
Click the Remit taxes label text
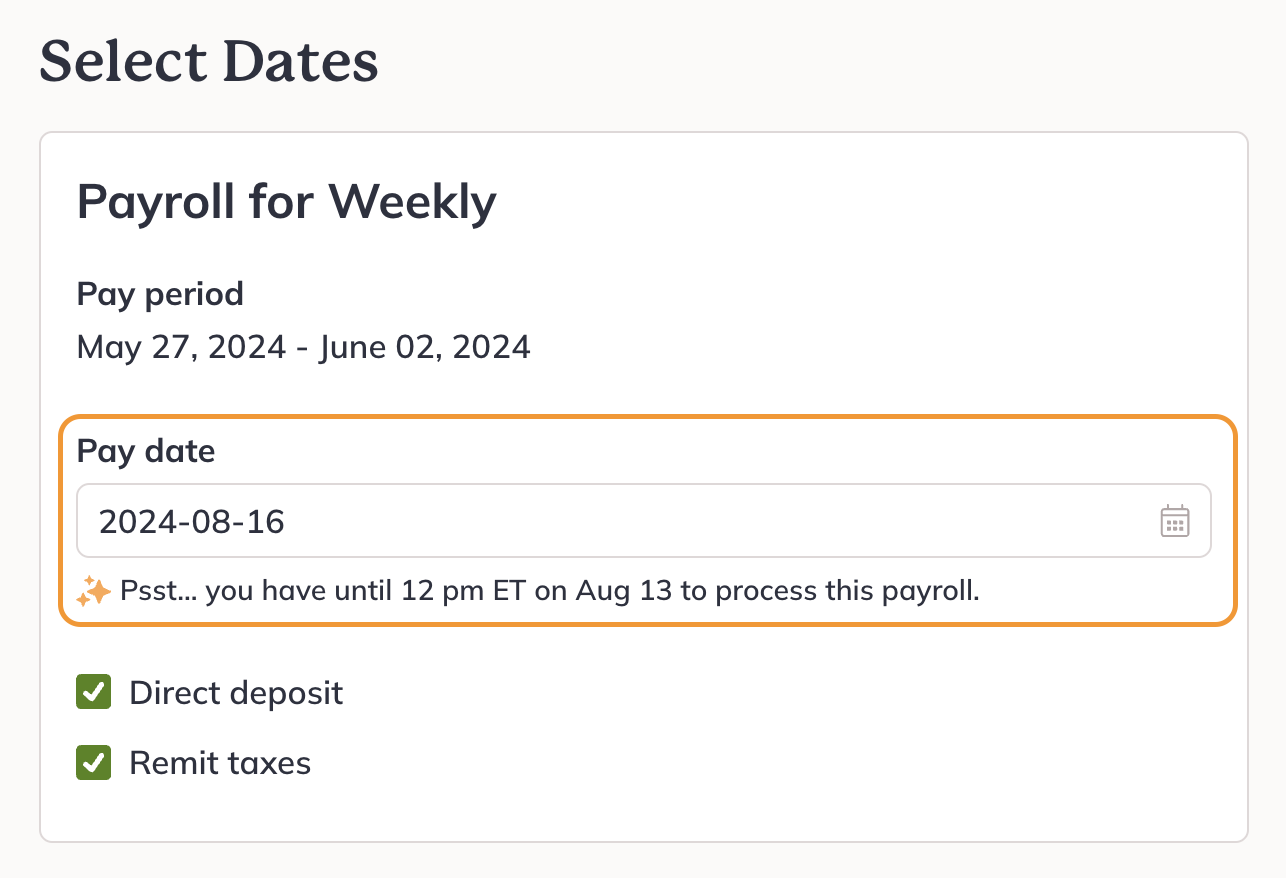(x=220, y=764)
